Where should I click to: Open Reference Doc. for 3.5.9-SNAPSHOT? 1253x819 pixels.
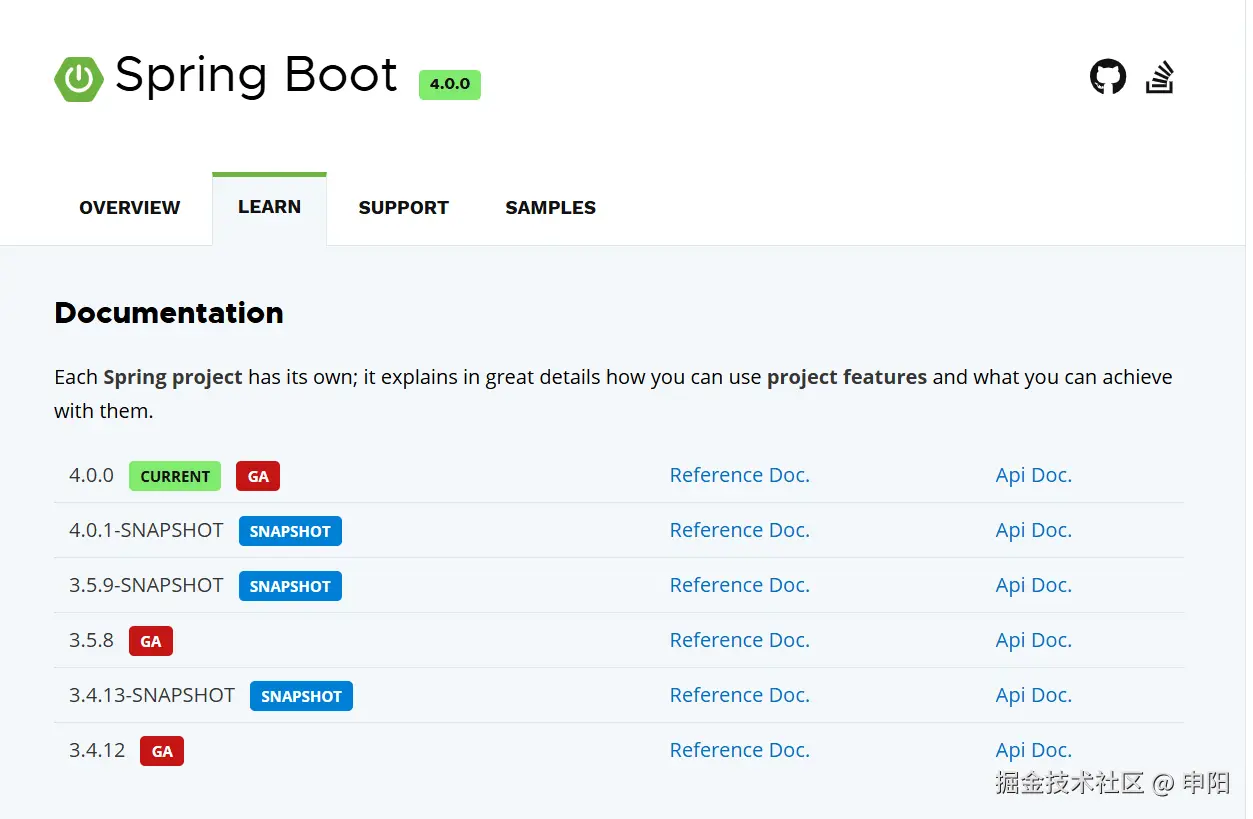pyautogui.click(x=739, y=585)
